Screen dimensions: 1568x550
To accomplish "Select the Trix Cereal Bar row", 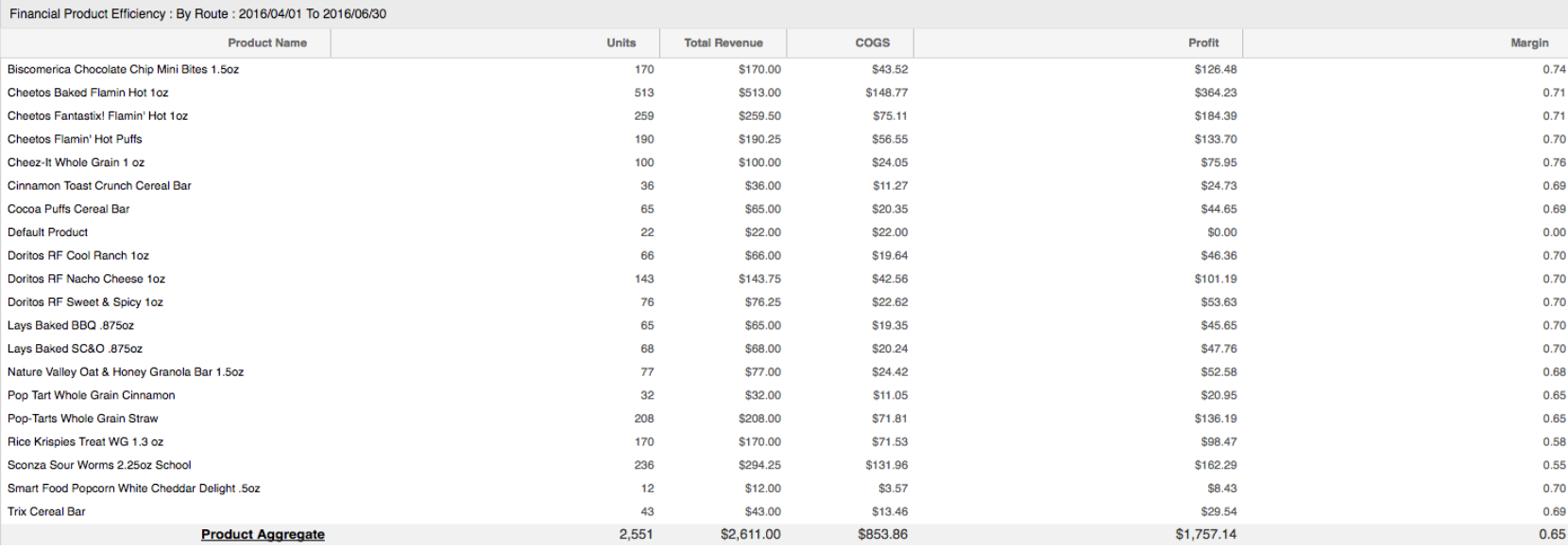I will (784, 511).
